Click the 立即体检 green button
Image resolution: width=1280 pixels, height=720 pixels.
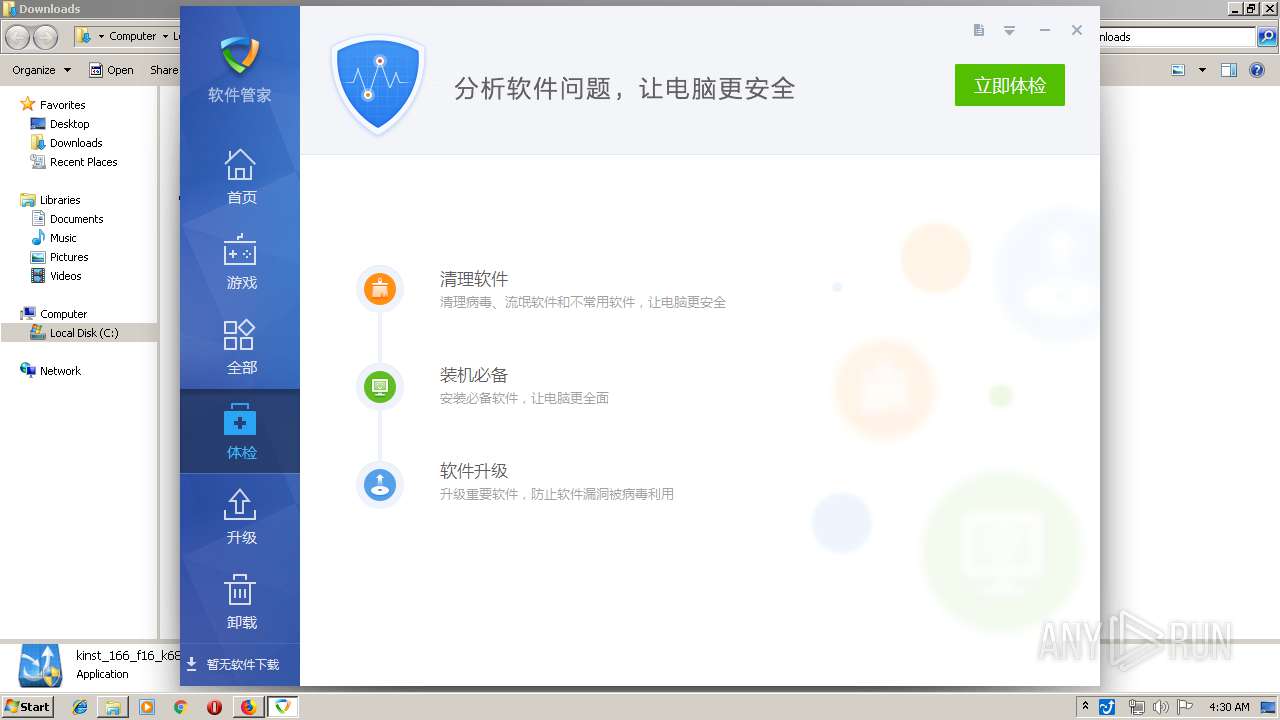click(1010, 85)
